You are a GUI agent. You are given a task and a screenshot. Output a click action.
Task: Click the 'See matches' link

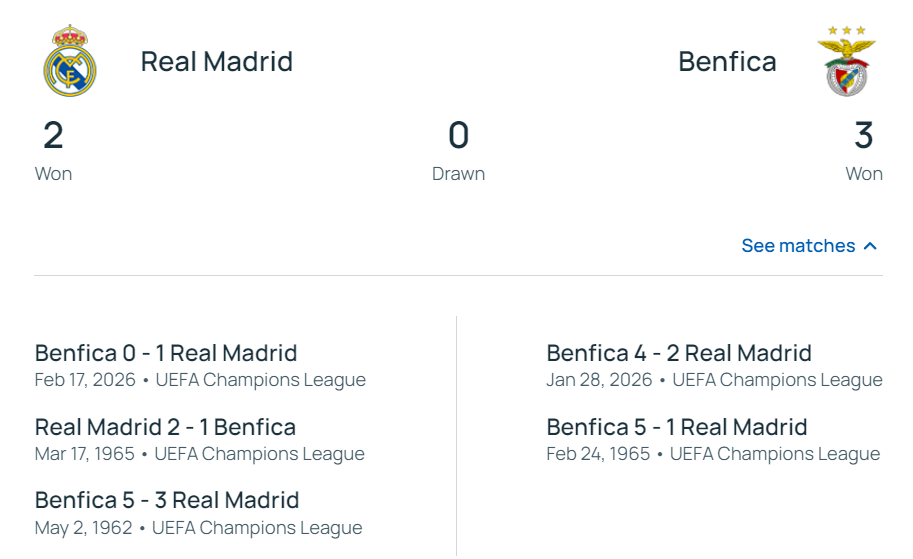pyautogui.click(x=798, y=246)
